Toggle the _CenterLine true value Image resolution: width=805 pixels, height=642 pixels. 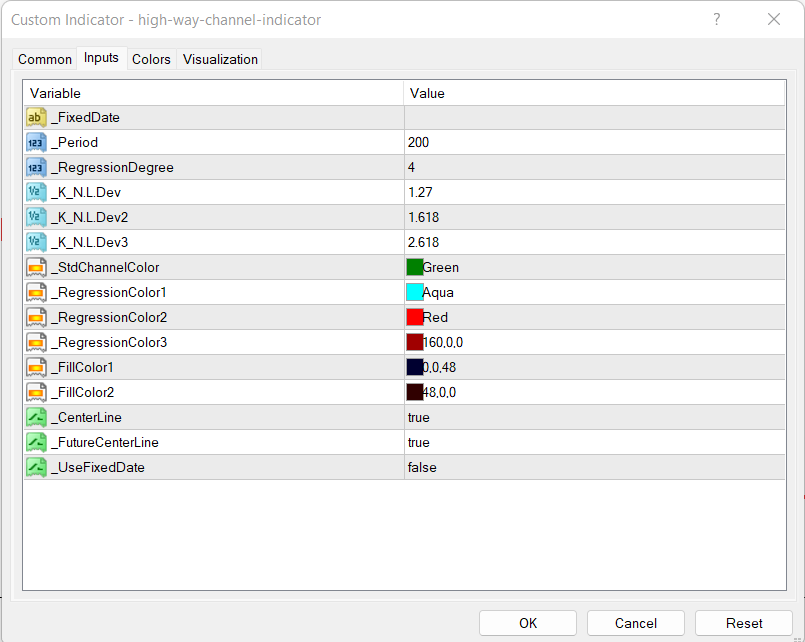[418, 418]
